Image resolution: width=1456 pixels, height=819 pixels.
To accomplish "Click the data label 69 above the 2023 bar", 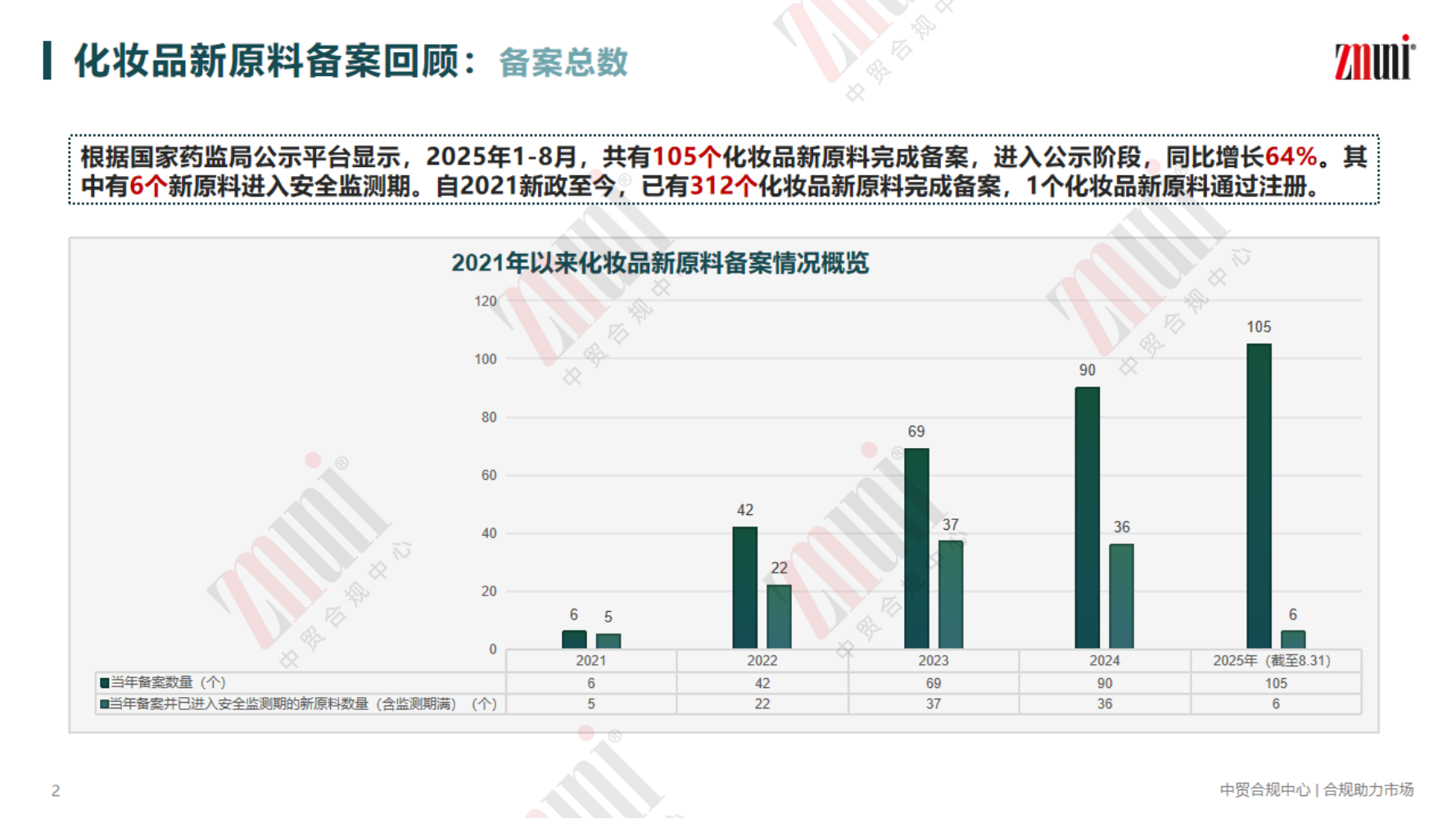I will [916, 432].
